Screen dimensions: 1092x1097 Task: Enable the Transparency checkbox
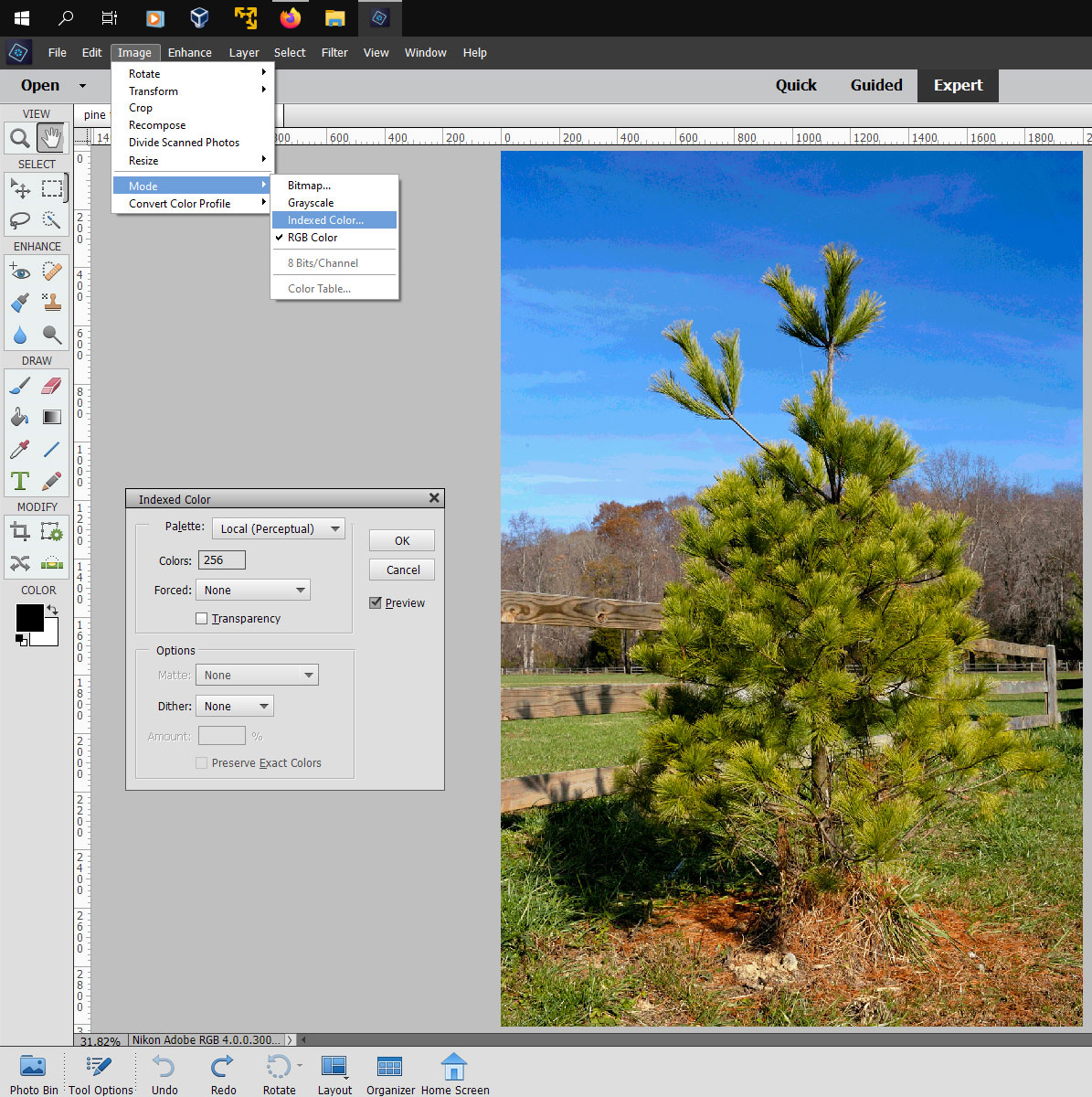tap(201, 618)
